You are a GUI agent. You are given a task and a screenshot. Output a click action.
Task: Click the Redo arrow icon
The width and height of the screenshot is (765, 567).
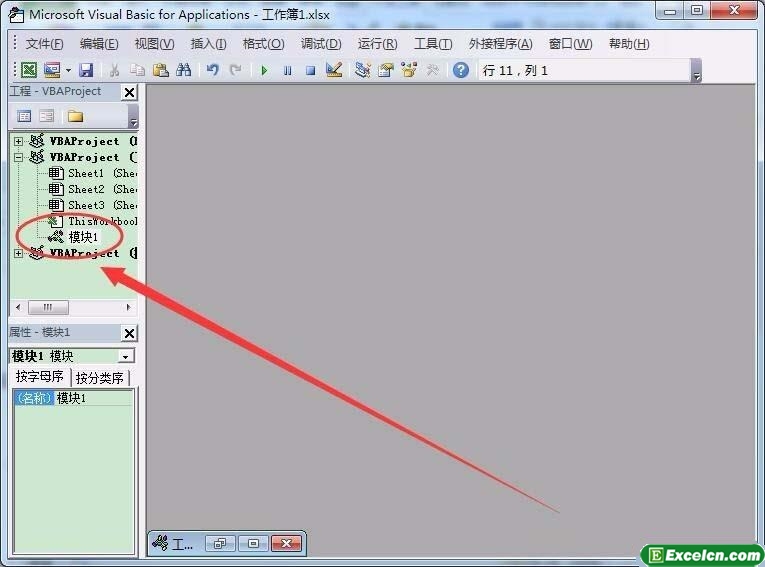[236, 70]
